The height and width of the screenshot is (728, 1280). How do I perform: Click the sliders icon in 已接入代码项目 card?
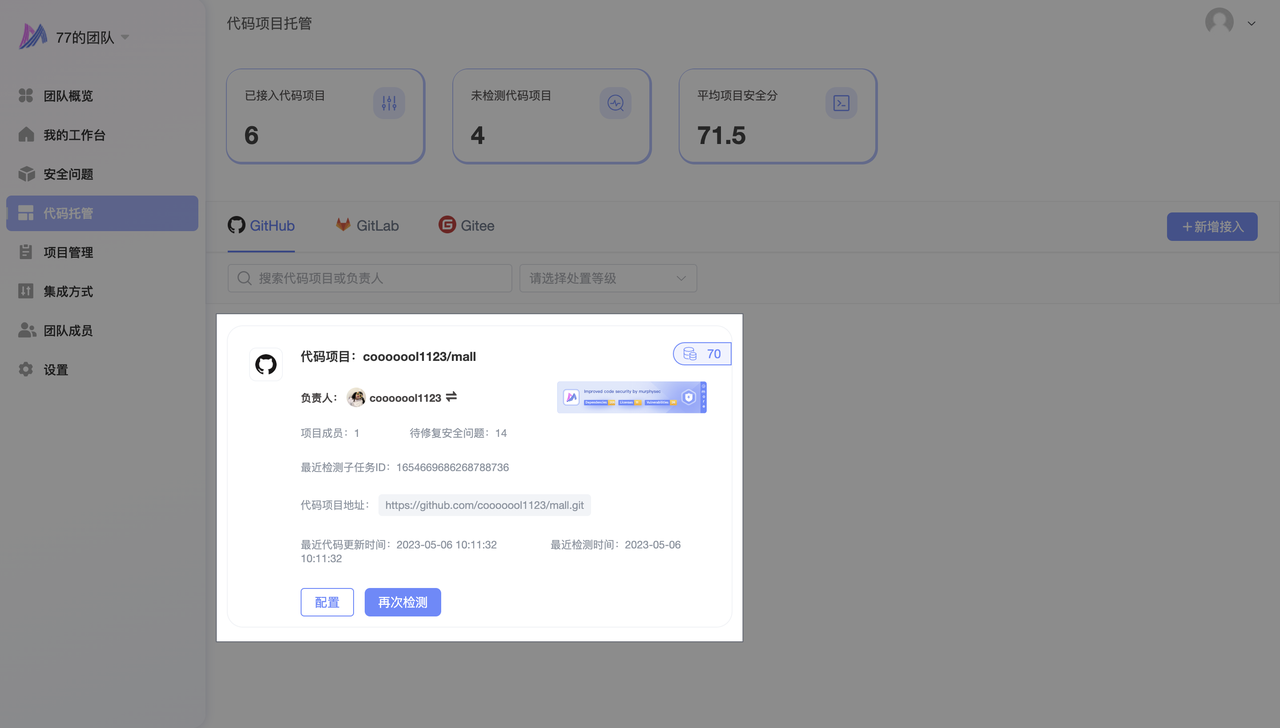(389, 103)
